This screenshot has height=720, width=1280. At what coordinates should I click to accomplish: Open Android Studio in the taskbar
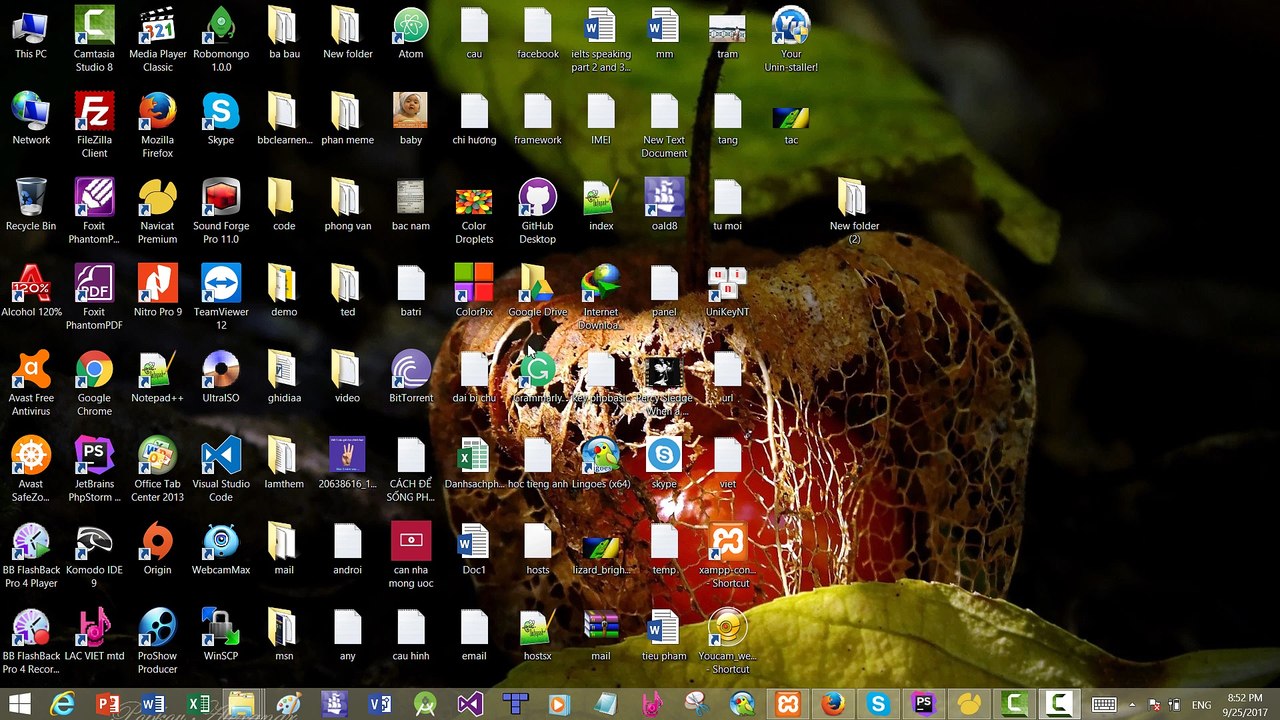tap(425, 704)
